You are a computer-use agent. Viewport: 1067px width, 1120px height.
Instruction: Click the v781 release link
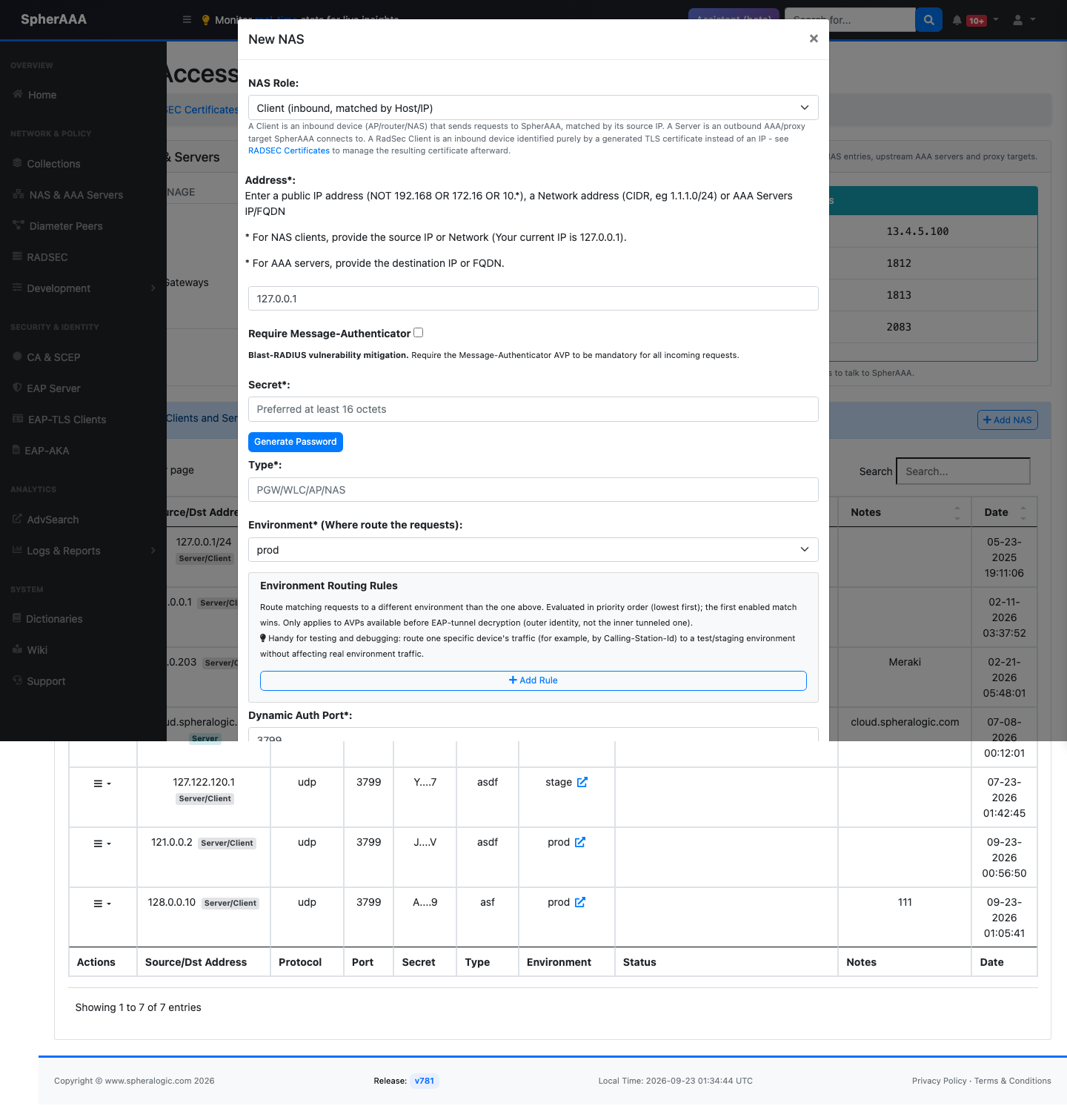tap(425, 1081)
